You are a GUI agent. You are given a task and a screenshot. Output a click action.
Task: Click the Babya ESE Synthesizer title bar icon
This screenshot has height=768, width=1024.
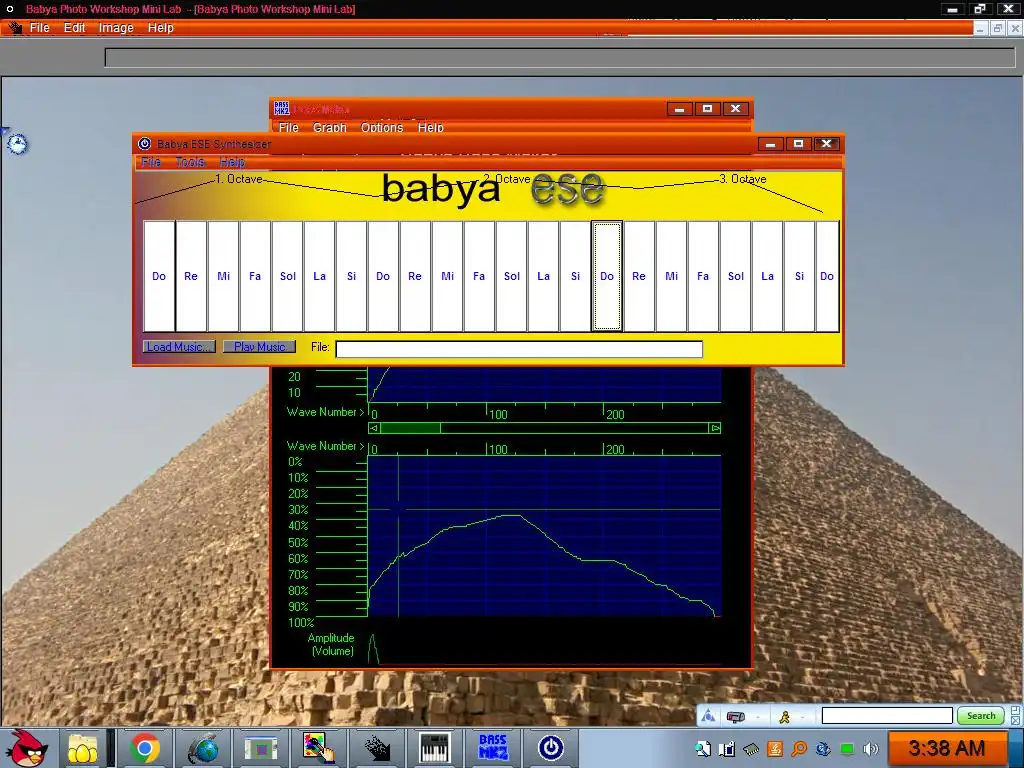pos(144,144)
